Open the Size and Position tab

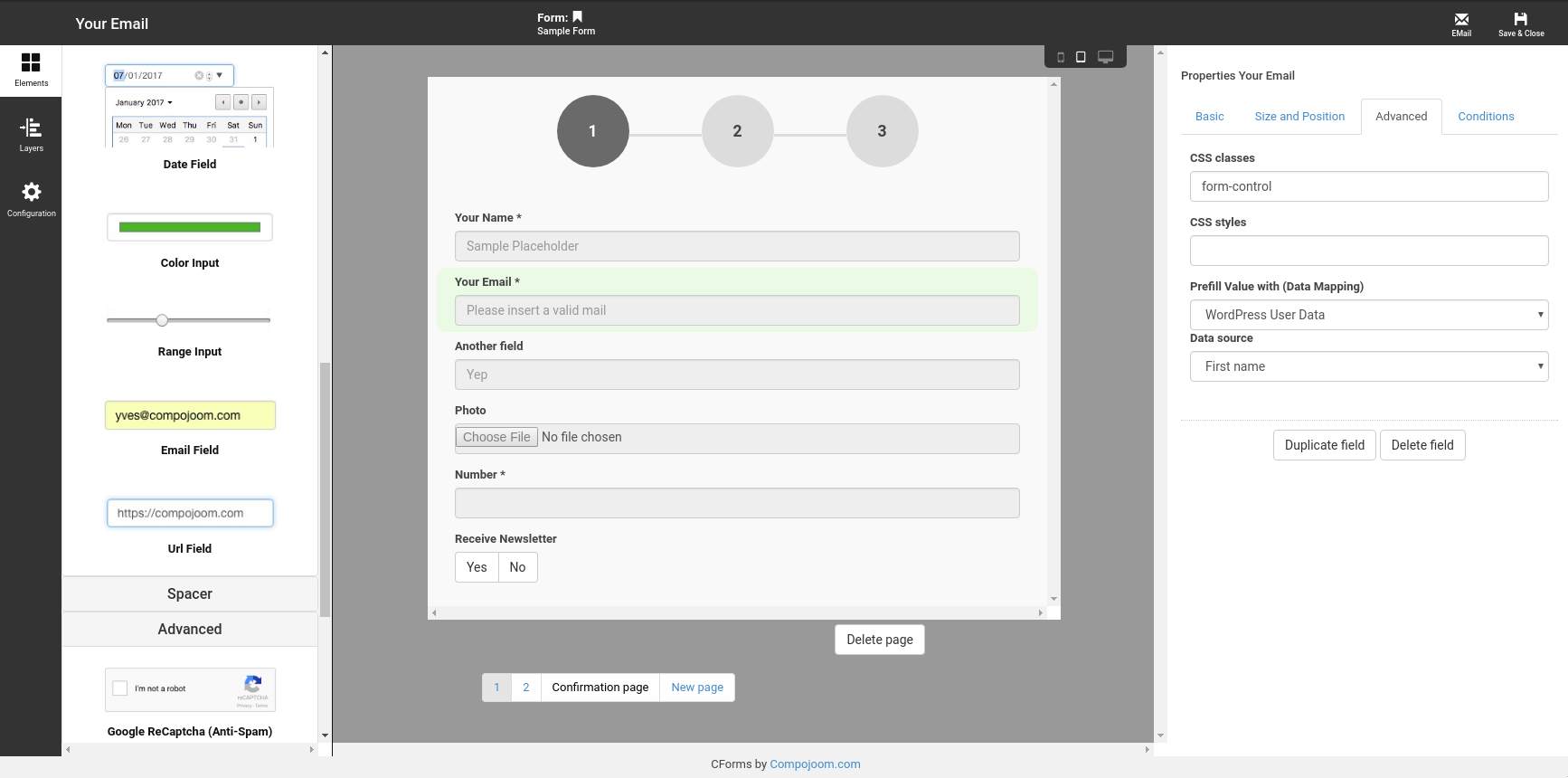1299,117
